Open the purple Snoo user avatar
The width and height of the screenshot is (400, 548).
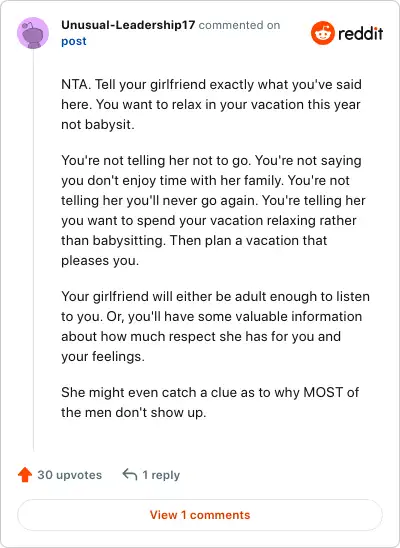[33, 33]
